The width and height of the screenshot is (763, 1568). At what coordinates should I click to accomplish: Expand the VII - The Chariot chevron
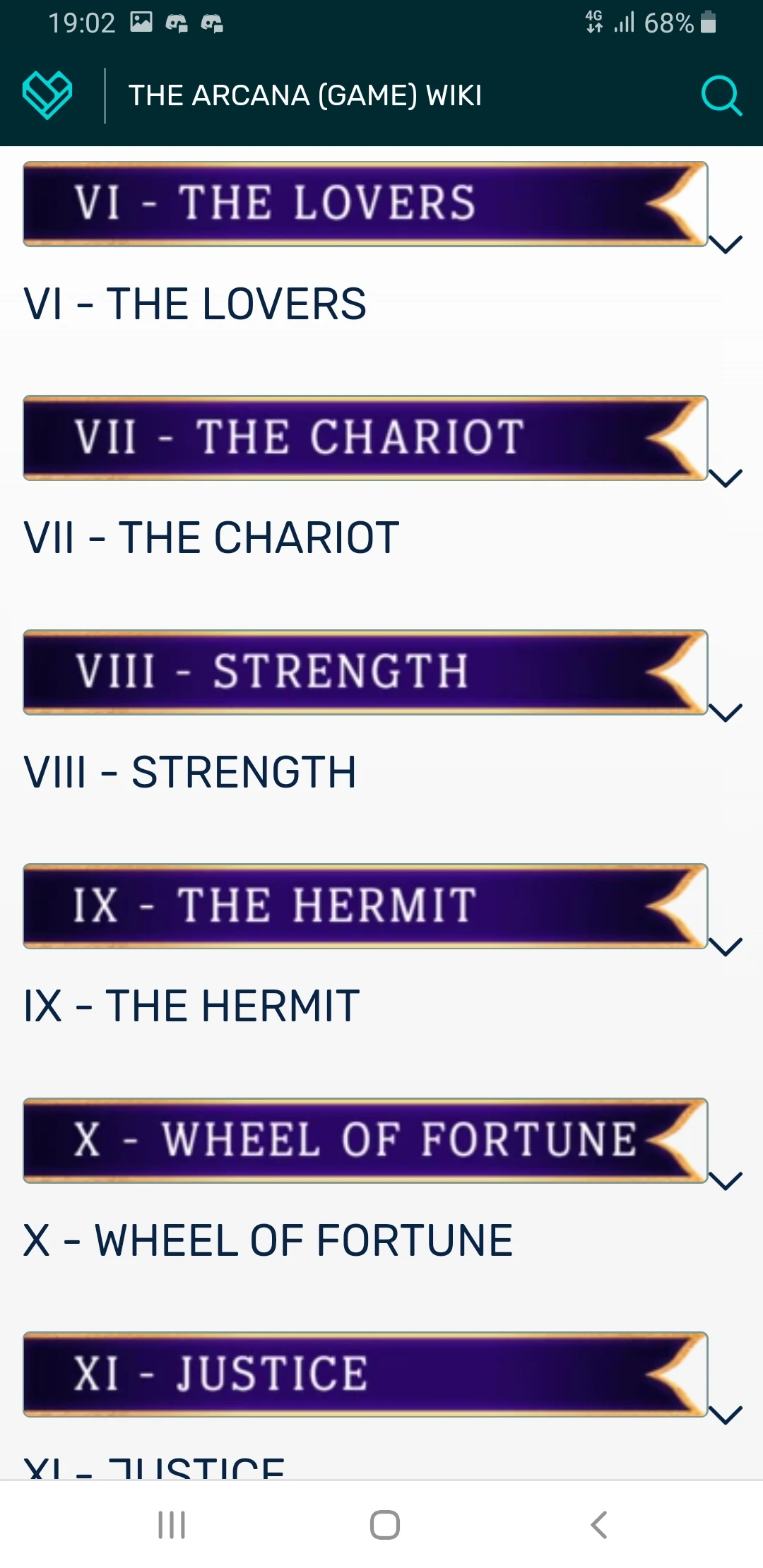coord(726,478)
